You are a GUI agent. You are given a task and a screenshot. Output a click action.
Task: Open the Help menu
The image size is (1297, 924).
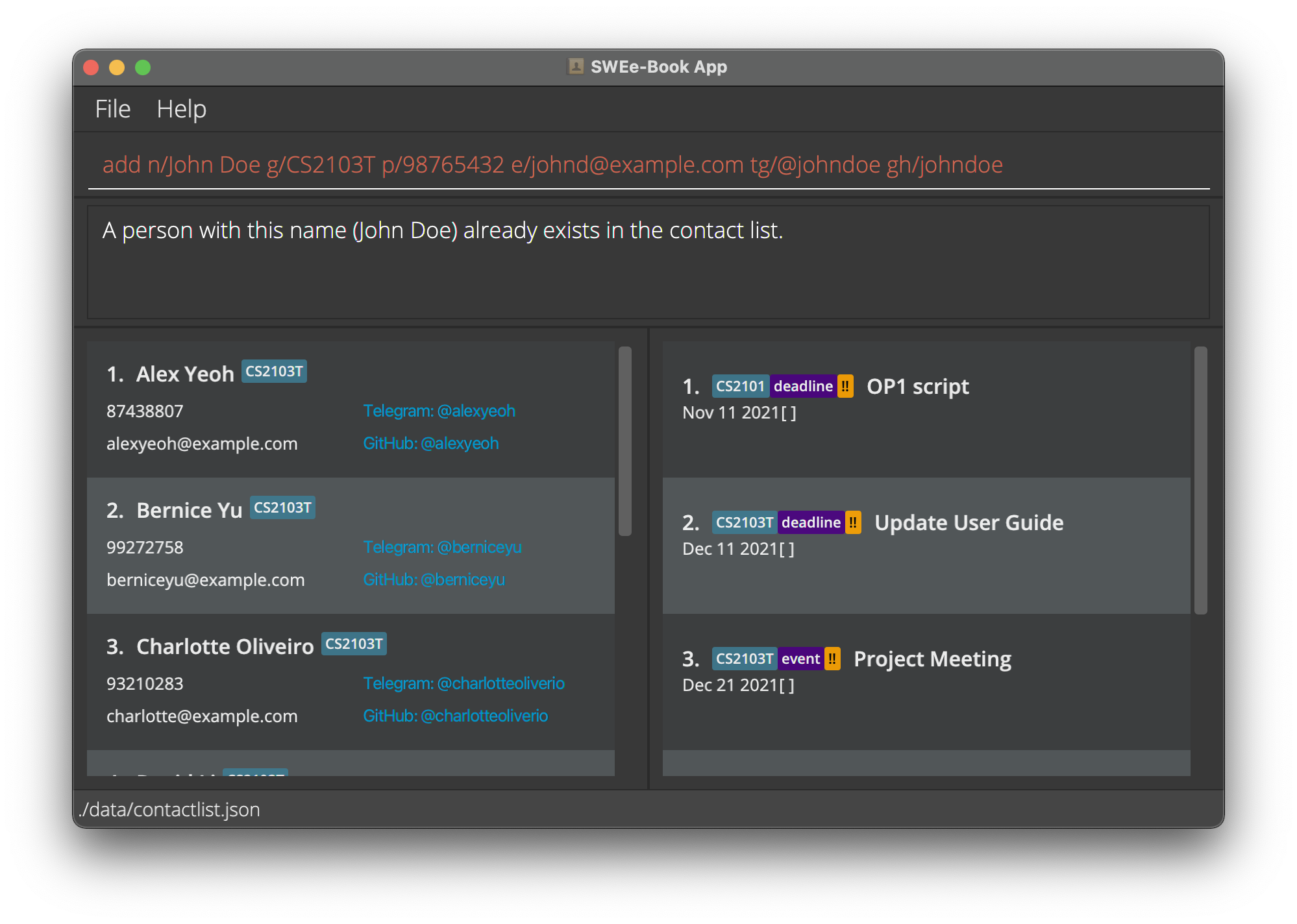click(x=181, y=109)
